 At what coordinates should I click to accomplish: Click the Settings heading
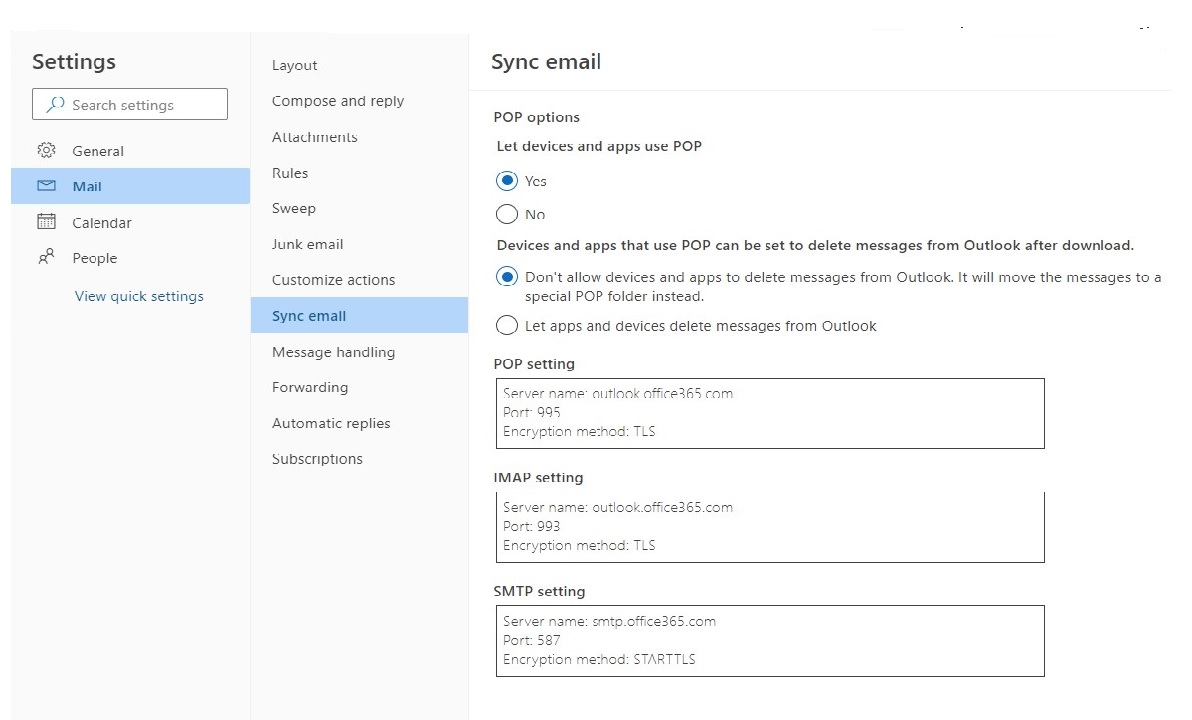point(74,62)
